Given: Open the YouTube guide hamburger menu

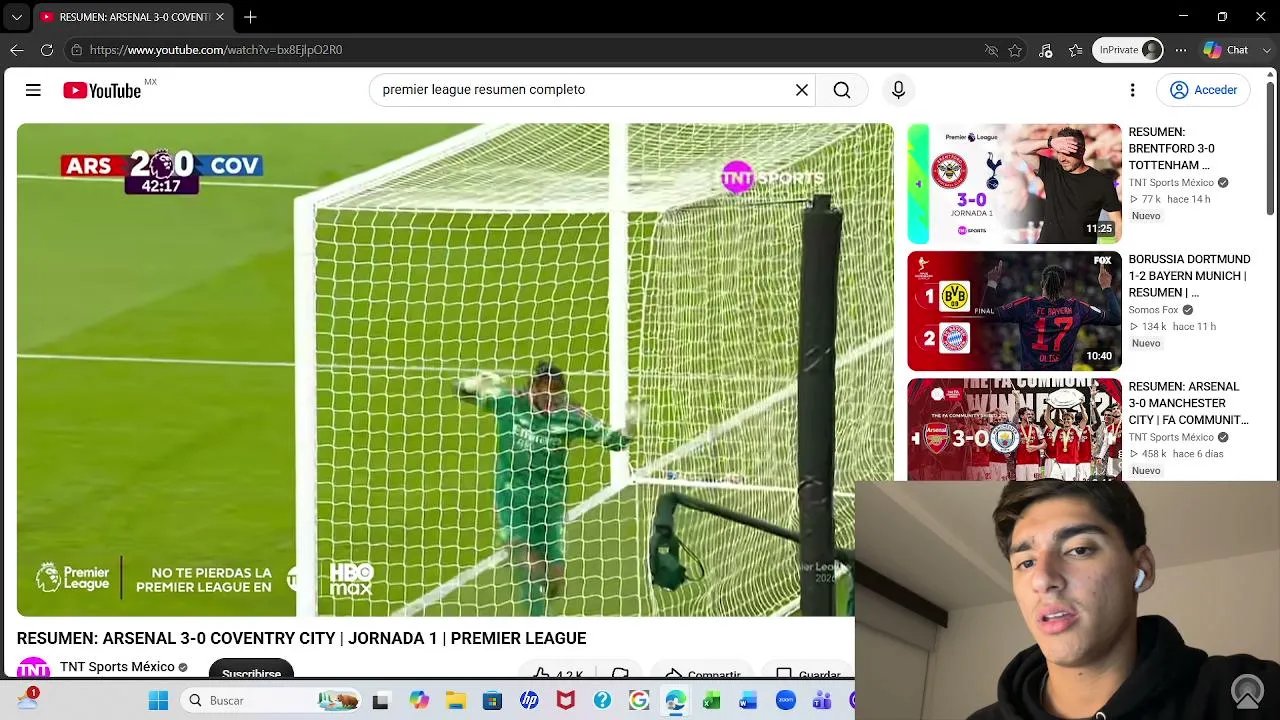Looking at the screenshot, I should tap(33, 90).
